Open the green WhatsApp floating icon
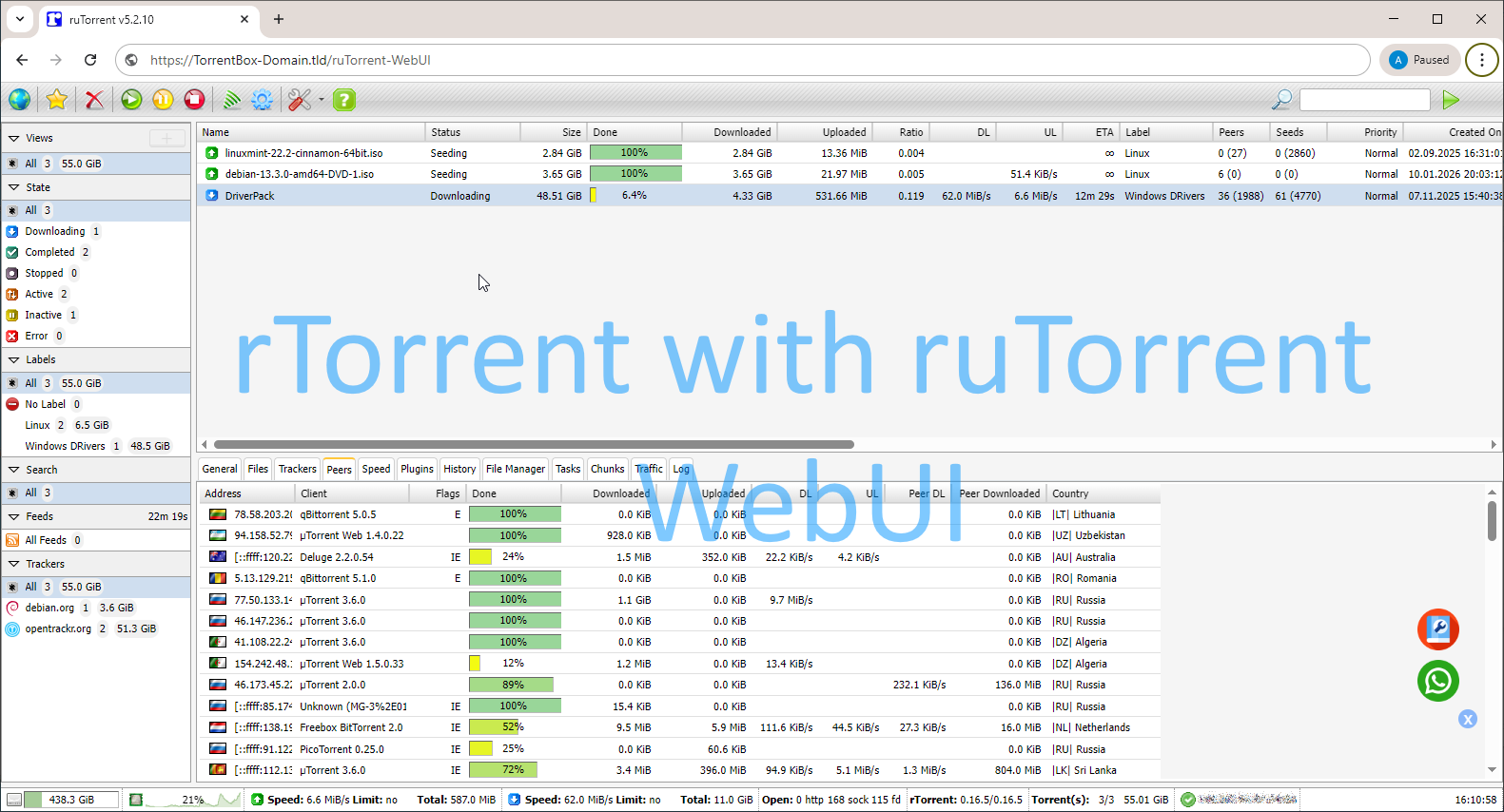This screenshot has height=812, width=1504. point(1437,681)
